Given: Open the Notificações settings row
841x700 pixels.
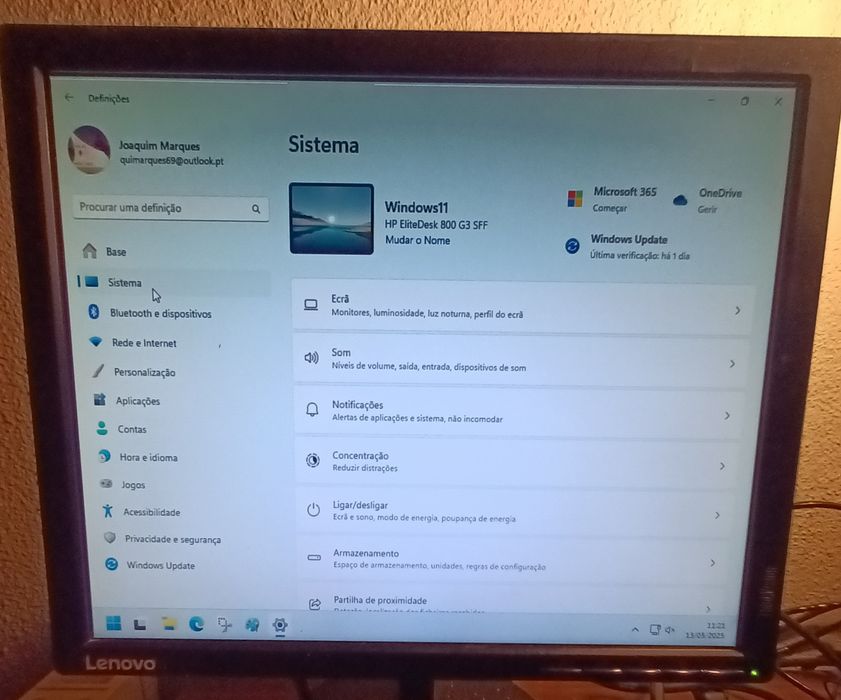Looking at the screenshot, I should pos(519,411).
